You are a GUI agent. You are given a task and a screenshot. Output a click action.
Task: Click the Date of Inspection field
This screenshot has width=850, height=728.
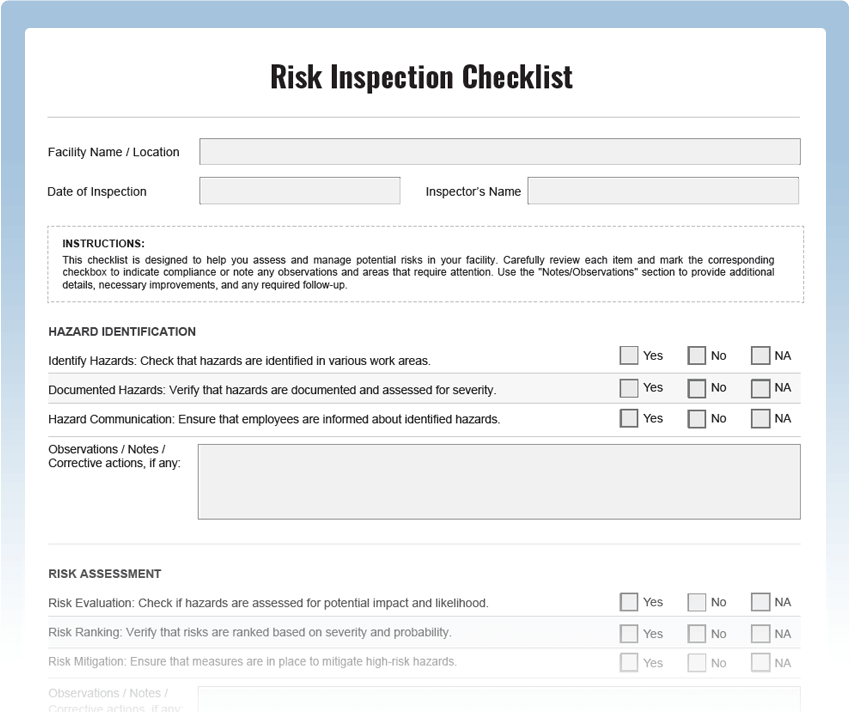[300, 191]
